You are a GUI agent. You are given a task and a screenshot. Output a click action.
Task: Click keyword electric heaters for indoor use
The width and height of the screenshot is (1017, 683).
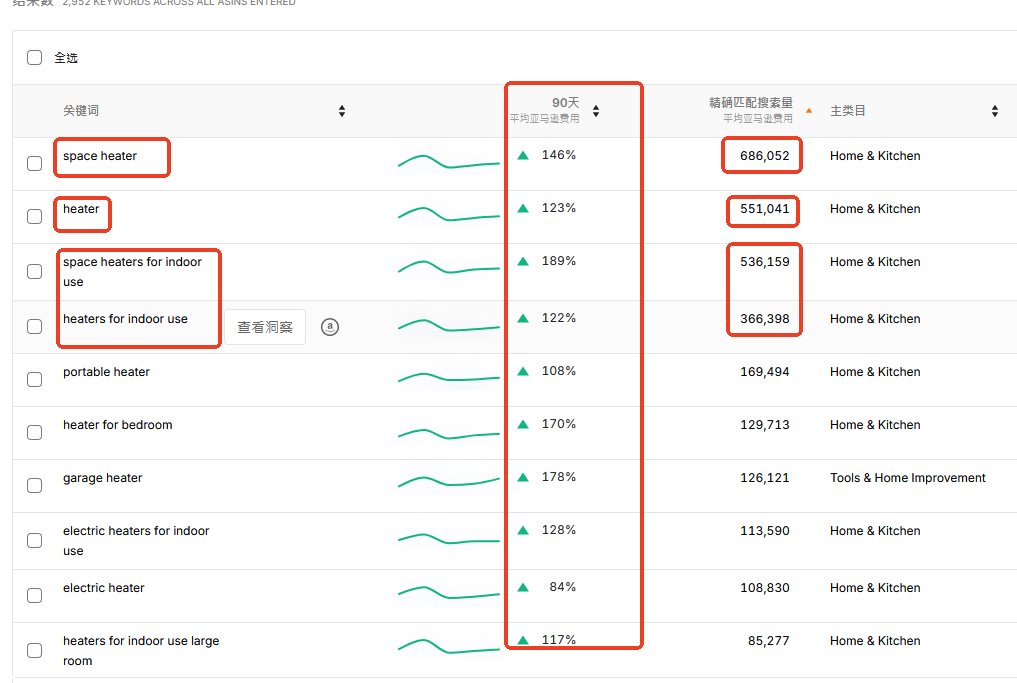136,540
